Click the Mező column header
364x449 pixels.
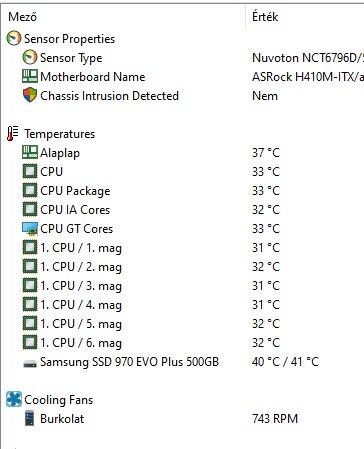point(22,17)
